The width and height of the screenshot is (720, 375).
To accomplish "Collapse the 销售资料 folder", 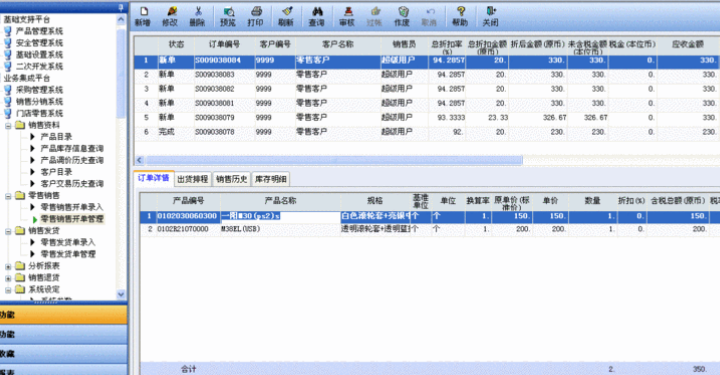I will tap(8, 125).
